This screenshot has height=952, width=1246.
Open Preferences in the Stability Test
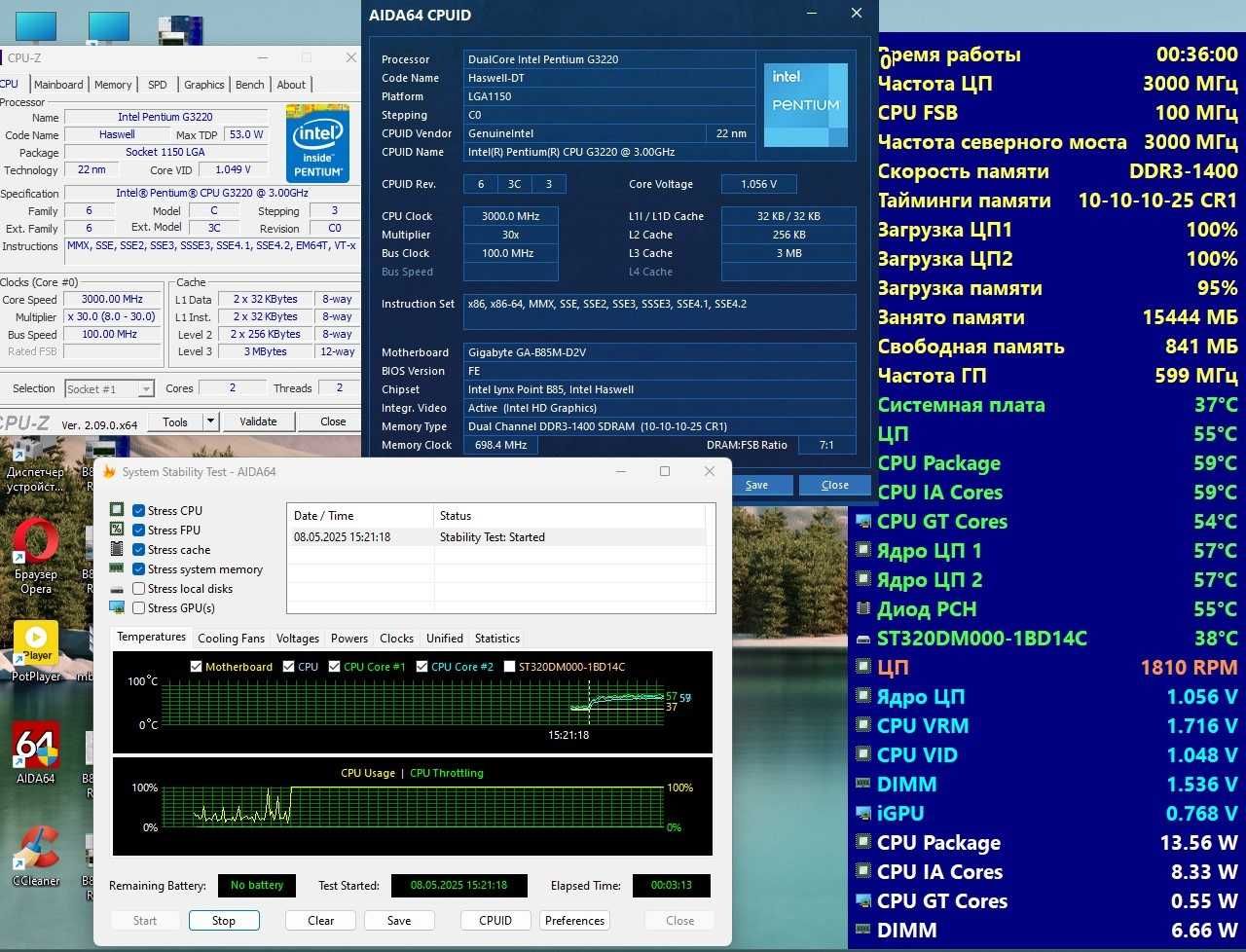[x=574, y=920]
